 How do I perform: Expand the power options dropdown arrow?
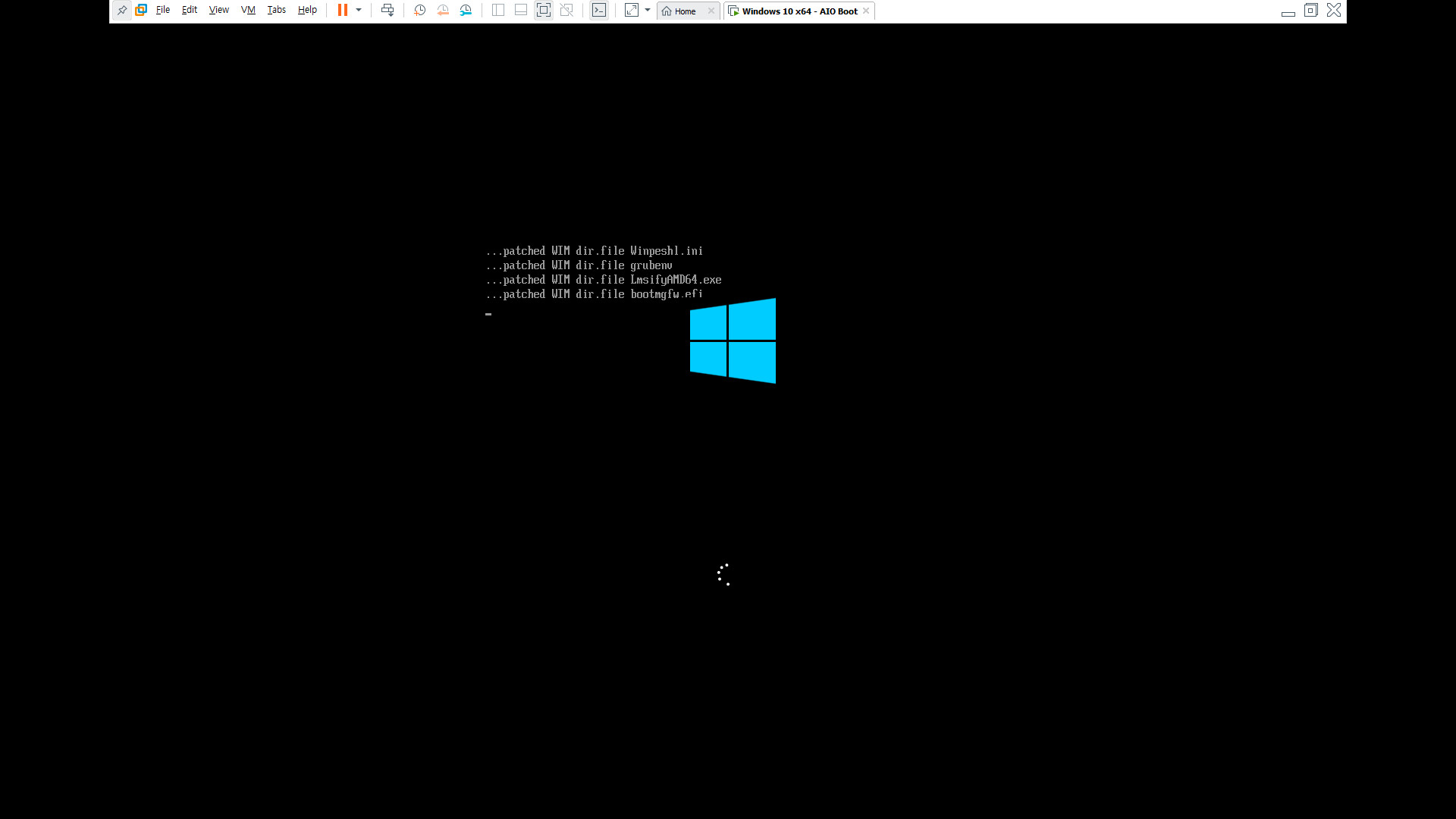tap(359, 11)
